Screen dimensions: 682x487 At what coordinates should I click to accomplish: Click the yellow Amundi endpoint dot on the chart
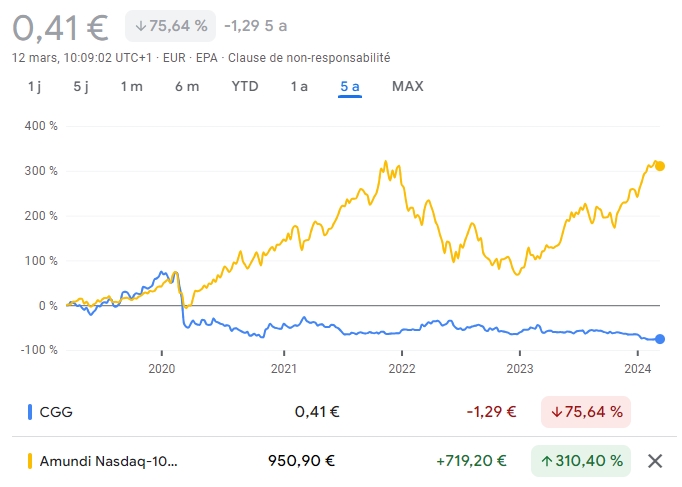coord(660,166)
